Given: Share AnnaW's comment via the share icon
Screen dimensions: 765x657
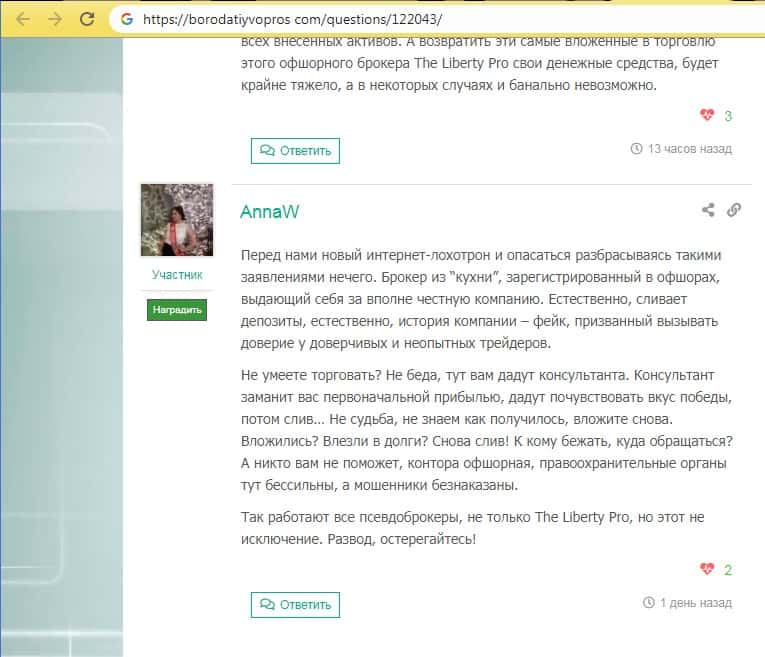Looking at the screenshot, I should pyautogui.click(x=708, y=210).
